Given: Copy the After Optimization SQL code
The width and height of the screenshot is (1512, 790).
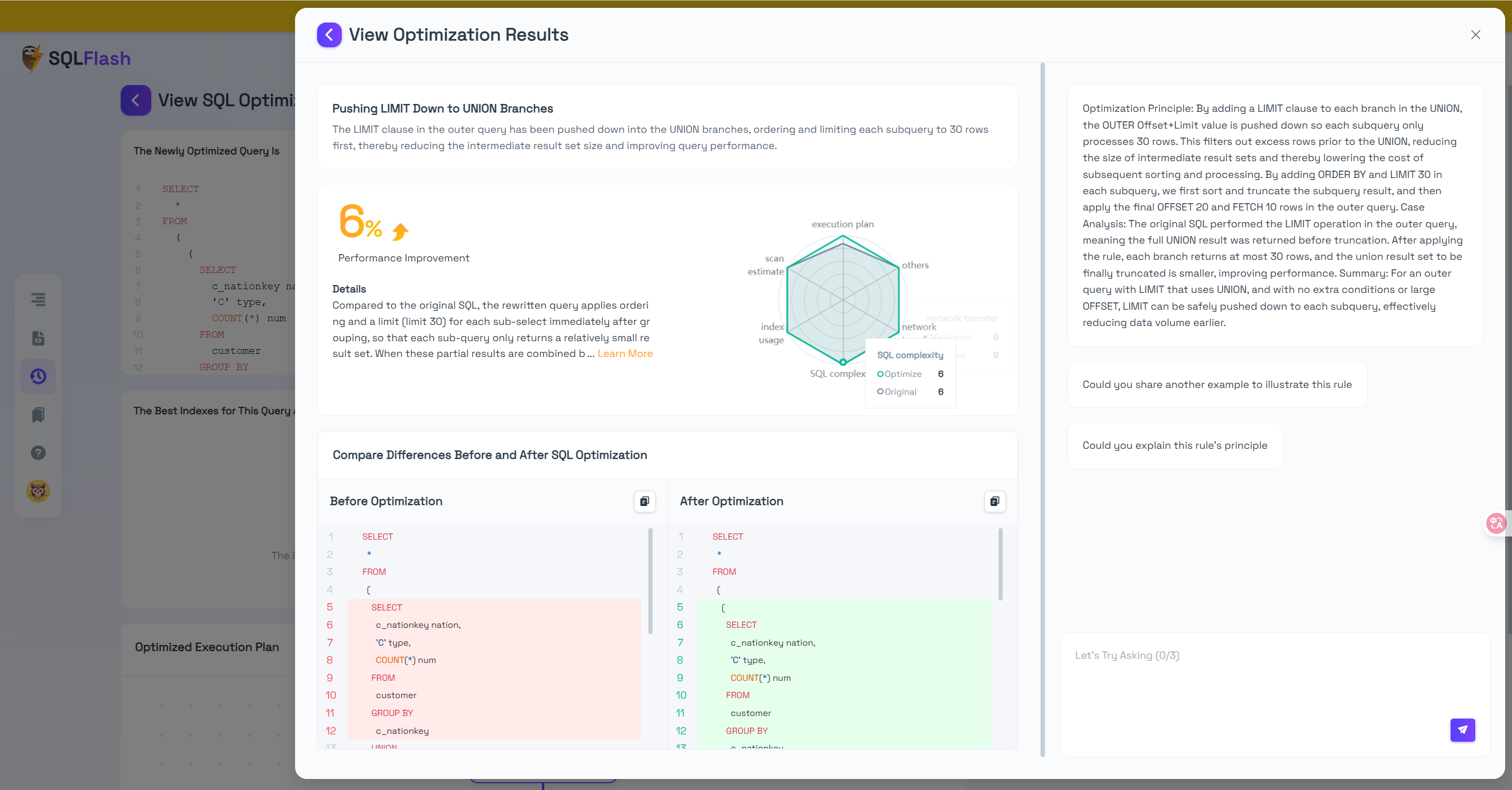Looking at the screenshot, I should (x=994, y=501).
